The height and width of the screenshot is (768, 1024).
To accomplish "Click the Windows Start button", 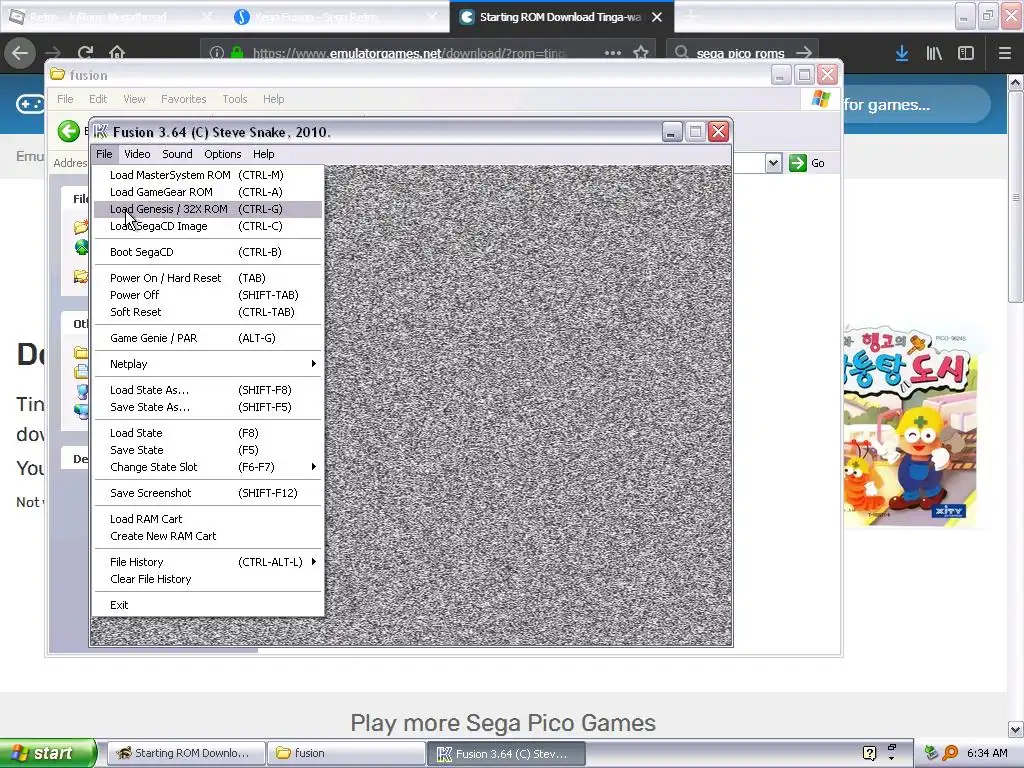I will click(48, 753).
